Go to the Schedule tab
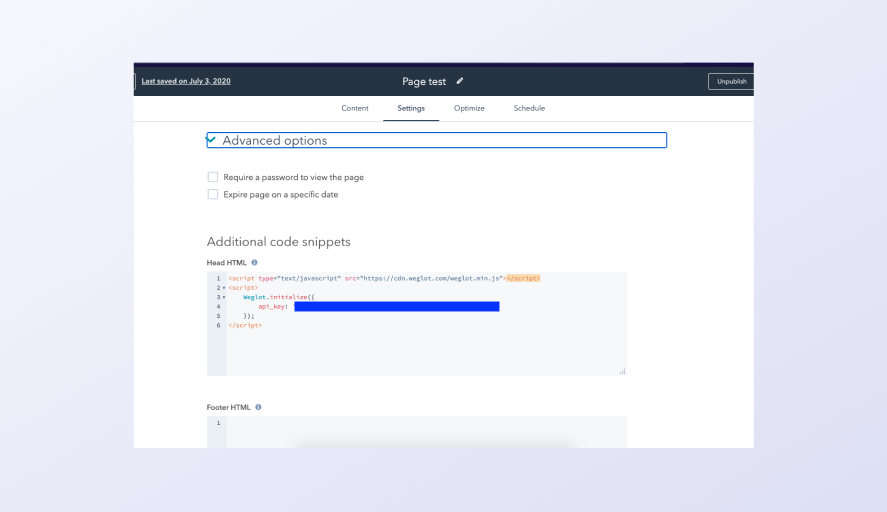Image resolution: width=887 pixels, height=512 pixels. [x=529, y=108]
